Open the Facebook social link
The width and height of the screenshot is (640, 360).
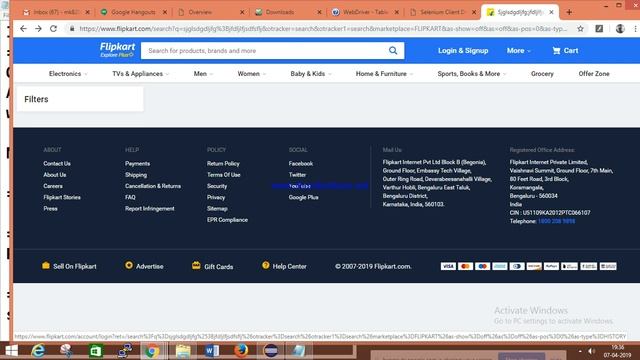tap(300, 164)
